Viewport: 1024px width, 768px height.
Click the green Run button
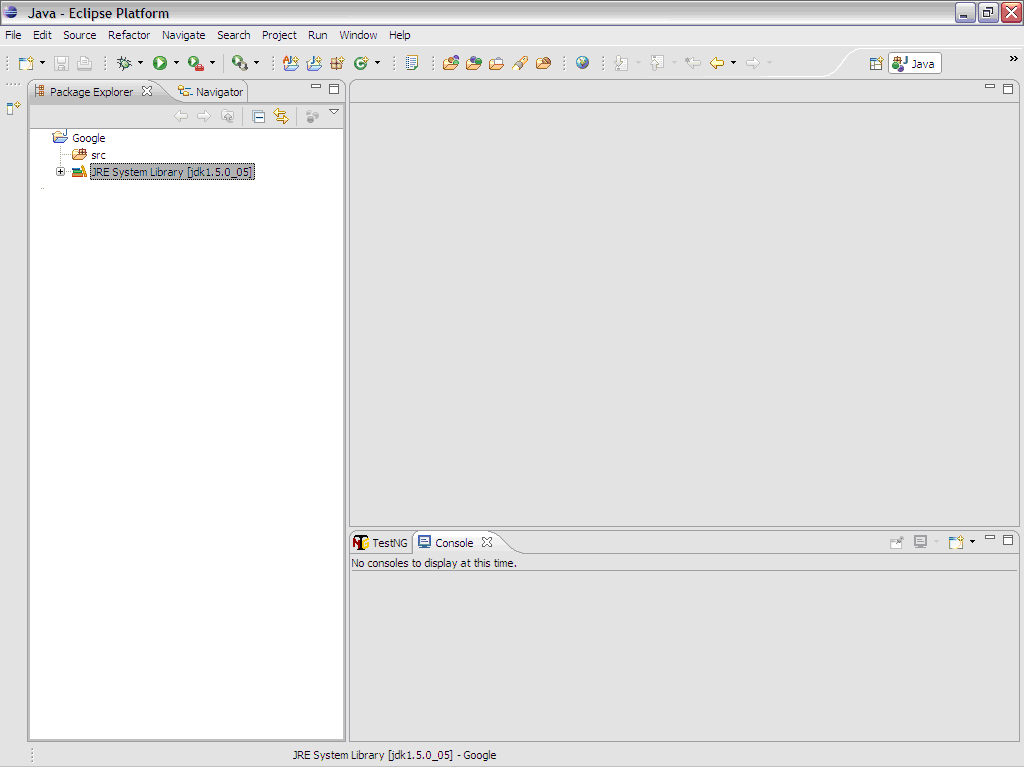point(160,63)
